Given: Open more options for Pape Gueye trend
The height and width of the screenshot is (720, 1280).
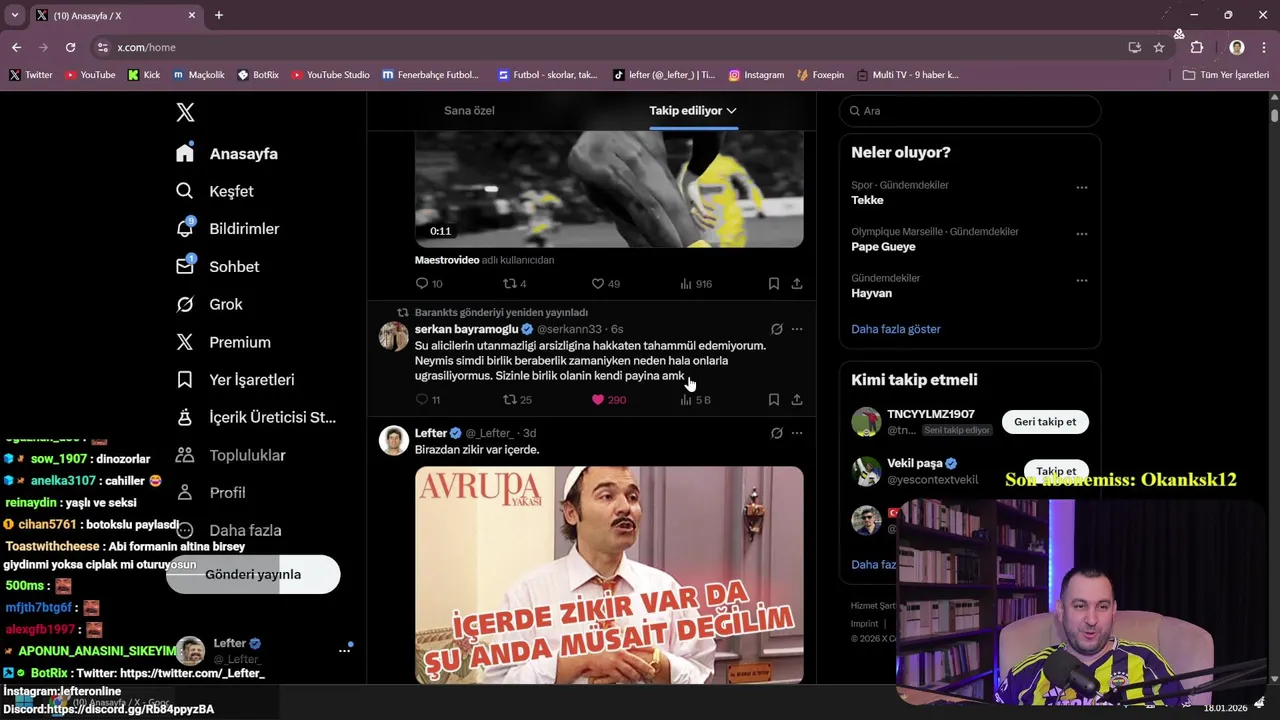Looking at the screenshot, I should pos(1081,234).
